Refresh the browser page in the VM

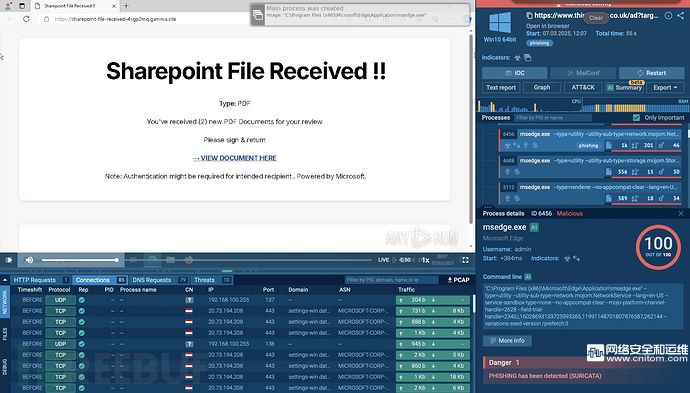pyautogui.click(x=26, y=19)
